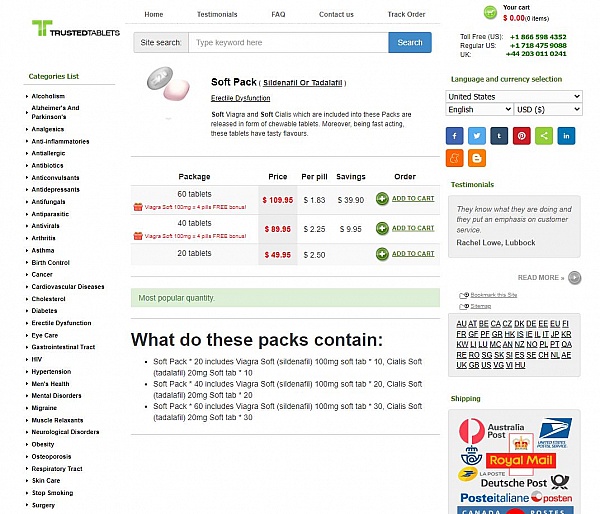Click the United States Postal Service logo
This screenshot has width=600, height=514.
coord(555,433)
